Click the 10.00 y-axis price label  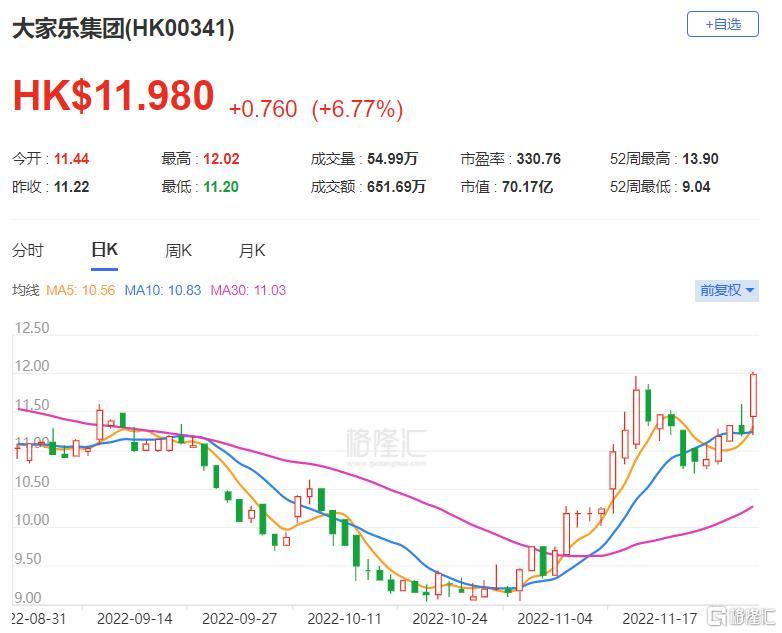pos(32,520)
